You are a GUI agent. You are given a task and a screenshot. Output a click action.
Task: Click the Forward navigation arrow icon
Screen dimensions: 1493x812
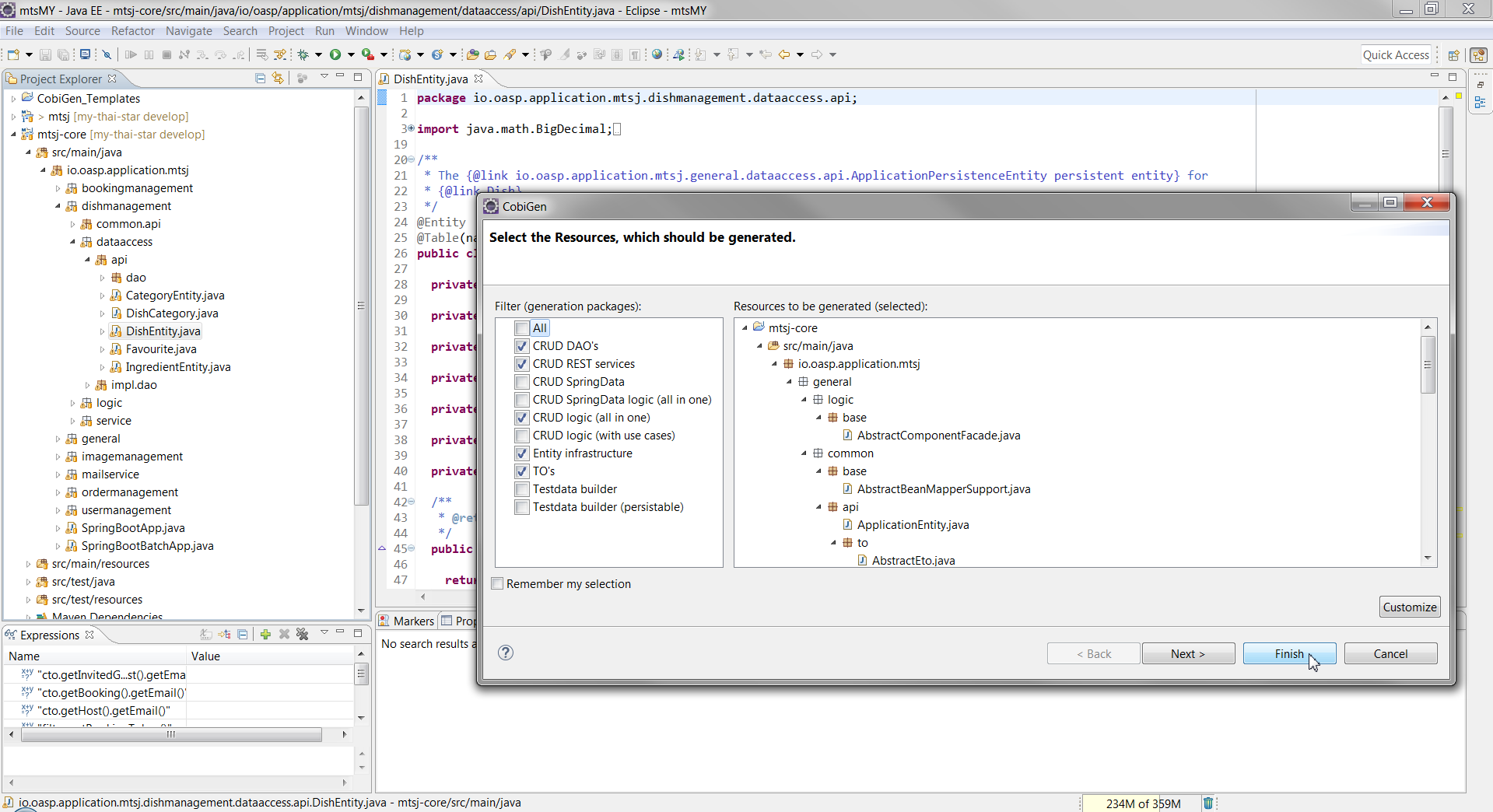click(x=817, y=54)
